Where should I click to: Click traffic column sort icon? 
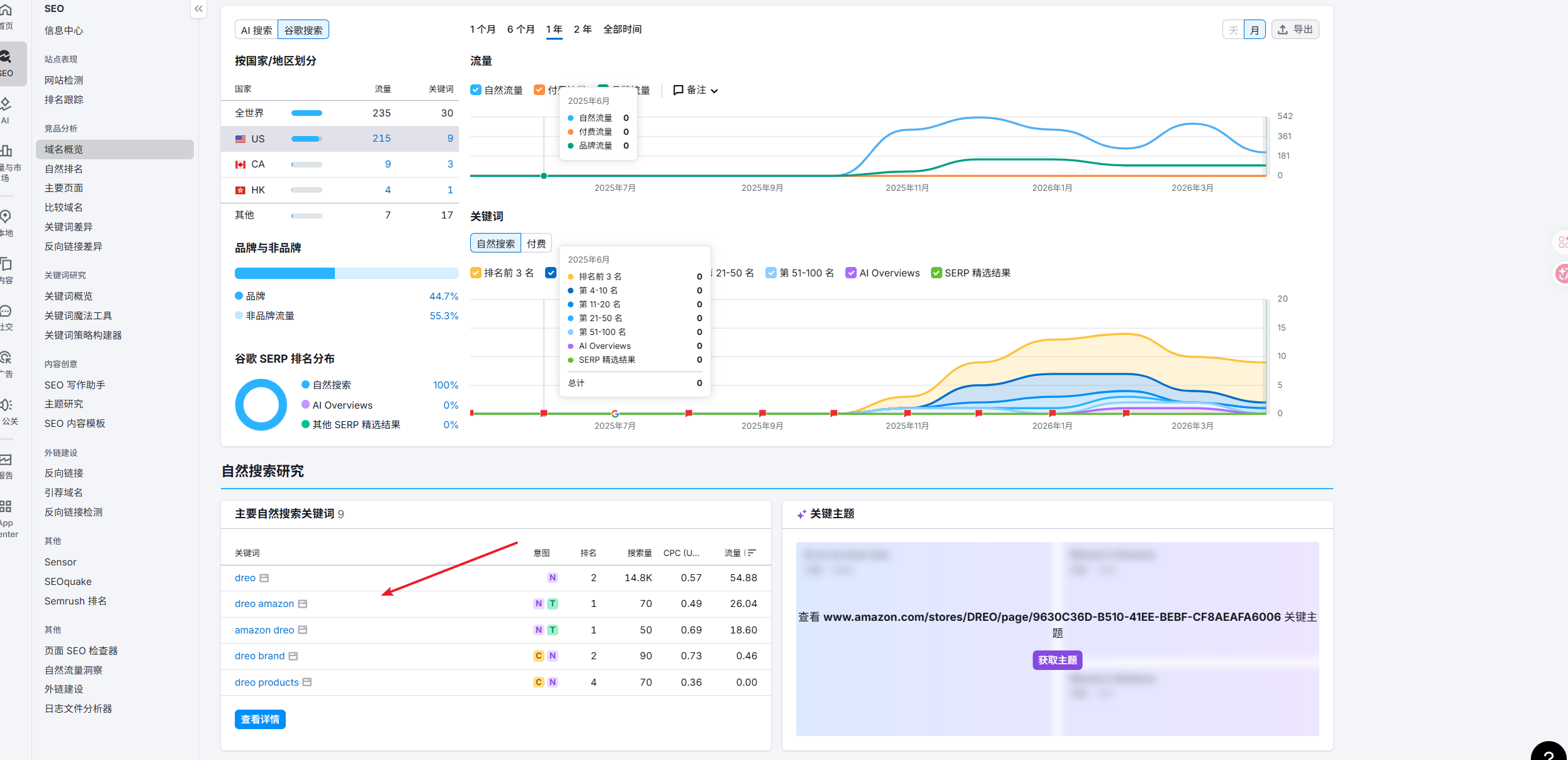click(750, 553)
